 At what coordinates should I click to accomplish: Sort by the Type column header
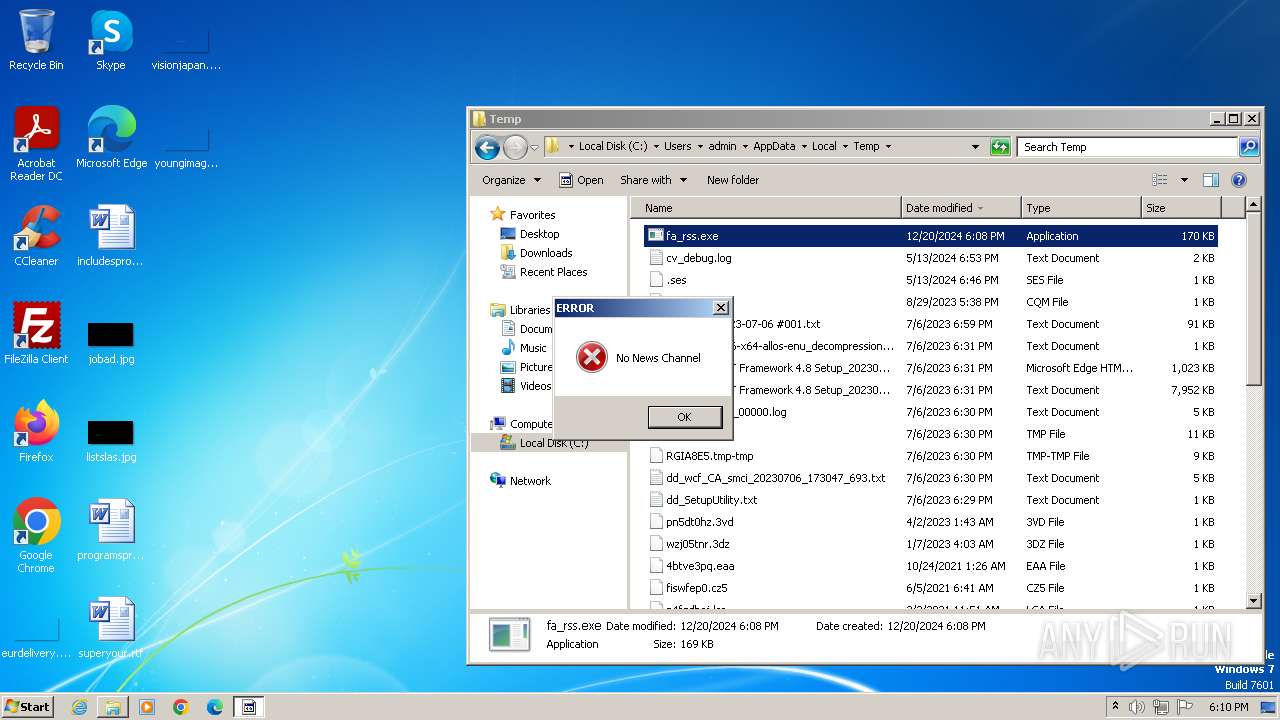coord(1081,208)
